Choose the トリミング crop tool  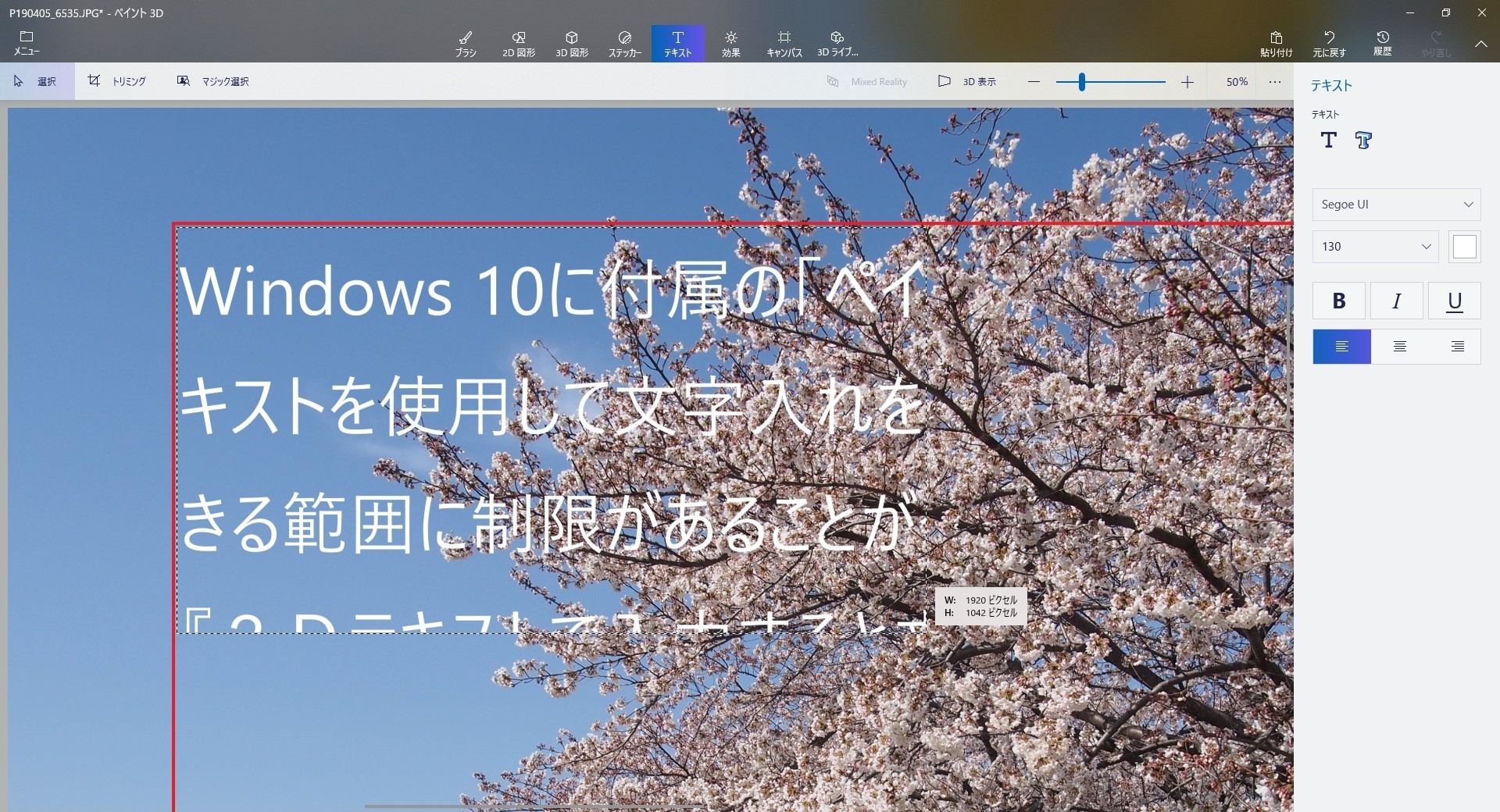(117, 81)
